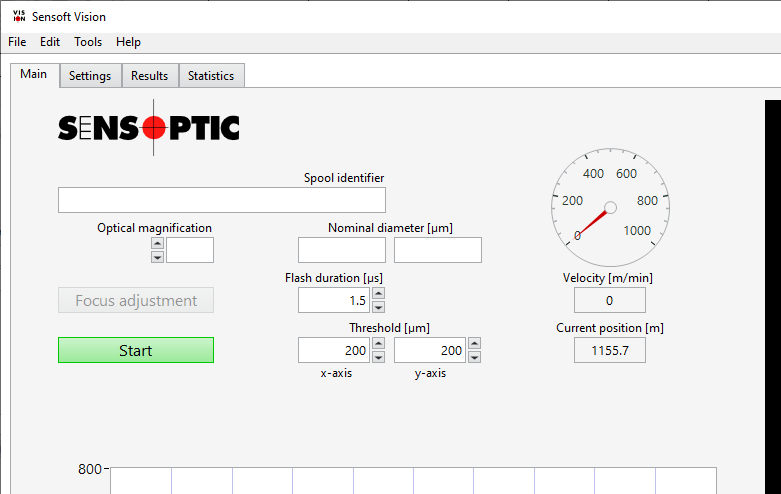Increase y-axis Threshold with up arrow
The image size is (781, 494).
click(475, 343)
